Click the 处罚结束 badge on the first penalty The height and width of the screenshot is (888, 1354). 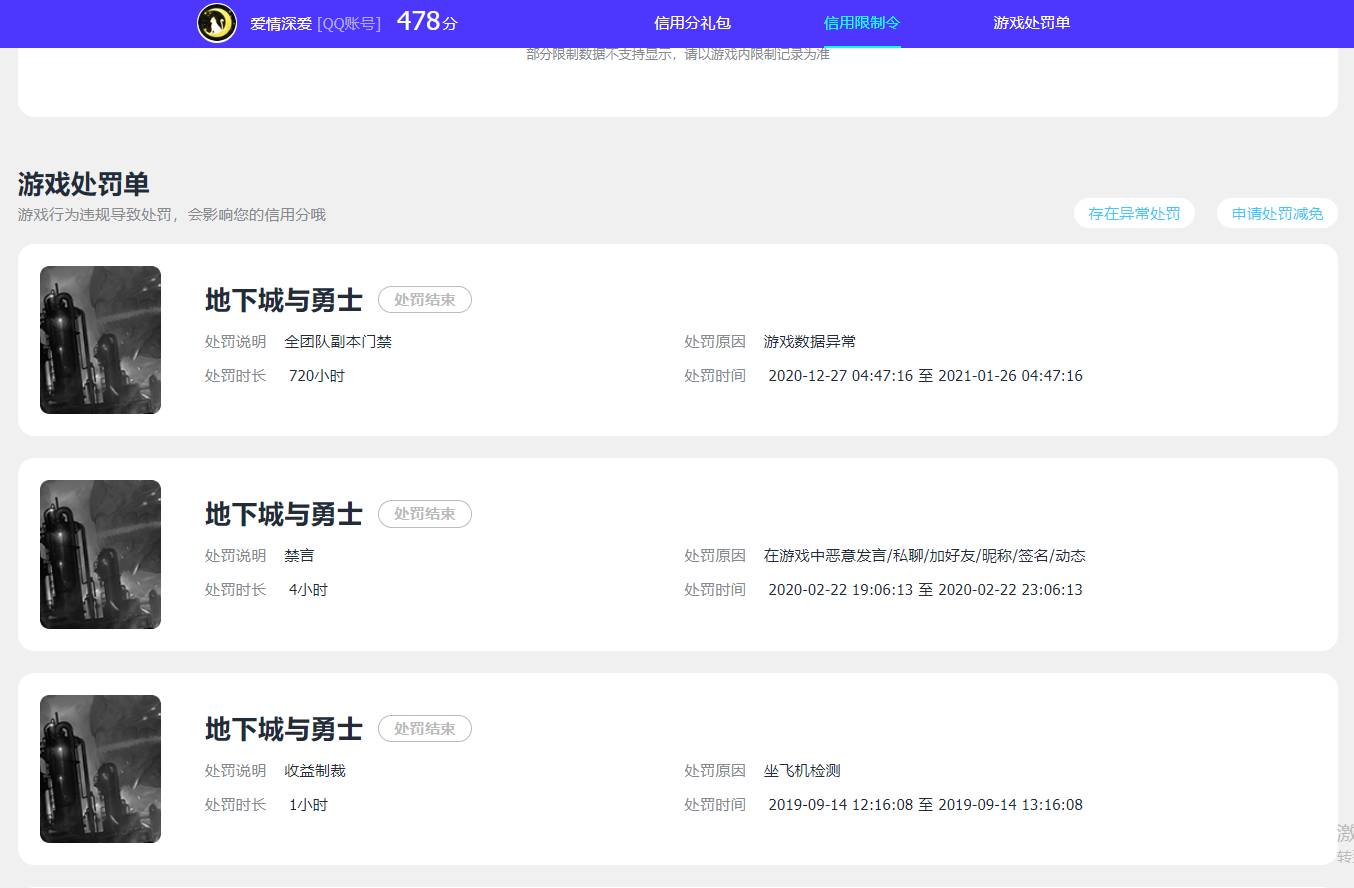[x=424, y=299]
